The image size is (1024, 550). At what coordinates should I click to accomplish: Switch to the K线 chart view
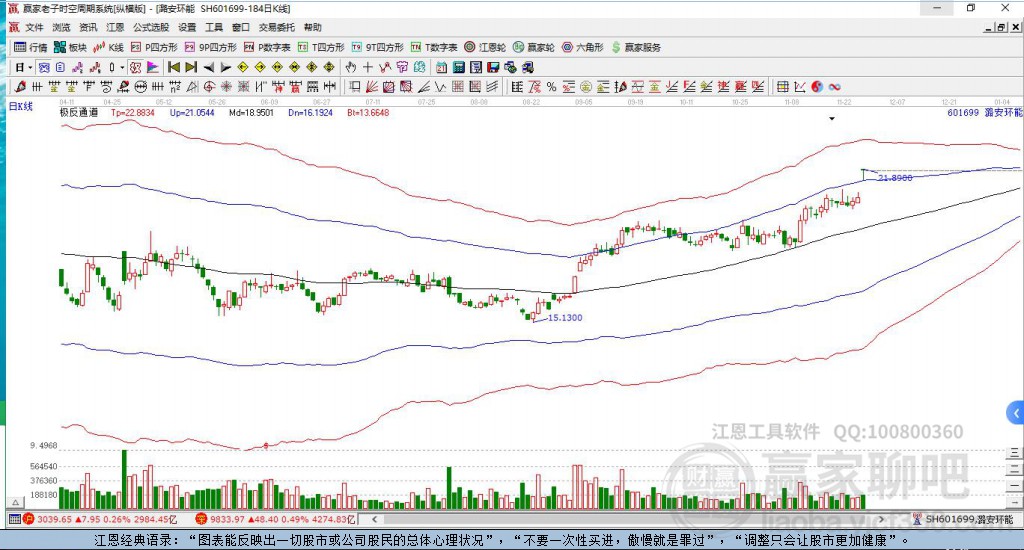108,47
